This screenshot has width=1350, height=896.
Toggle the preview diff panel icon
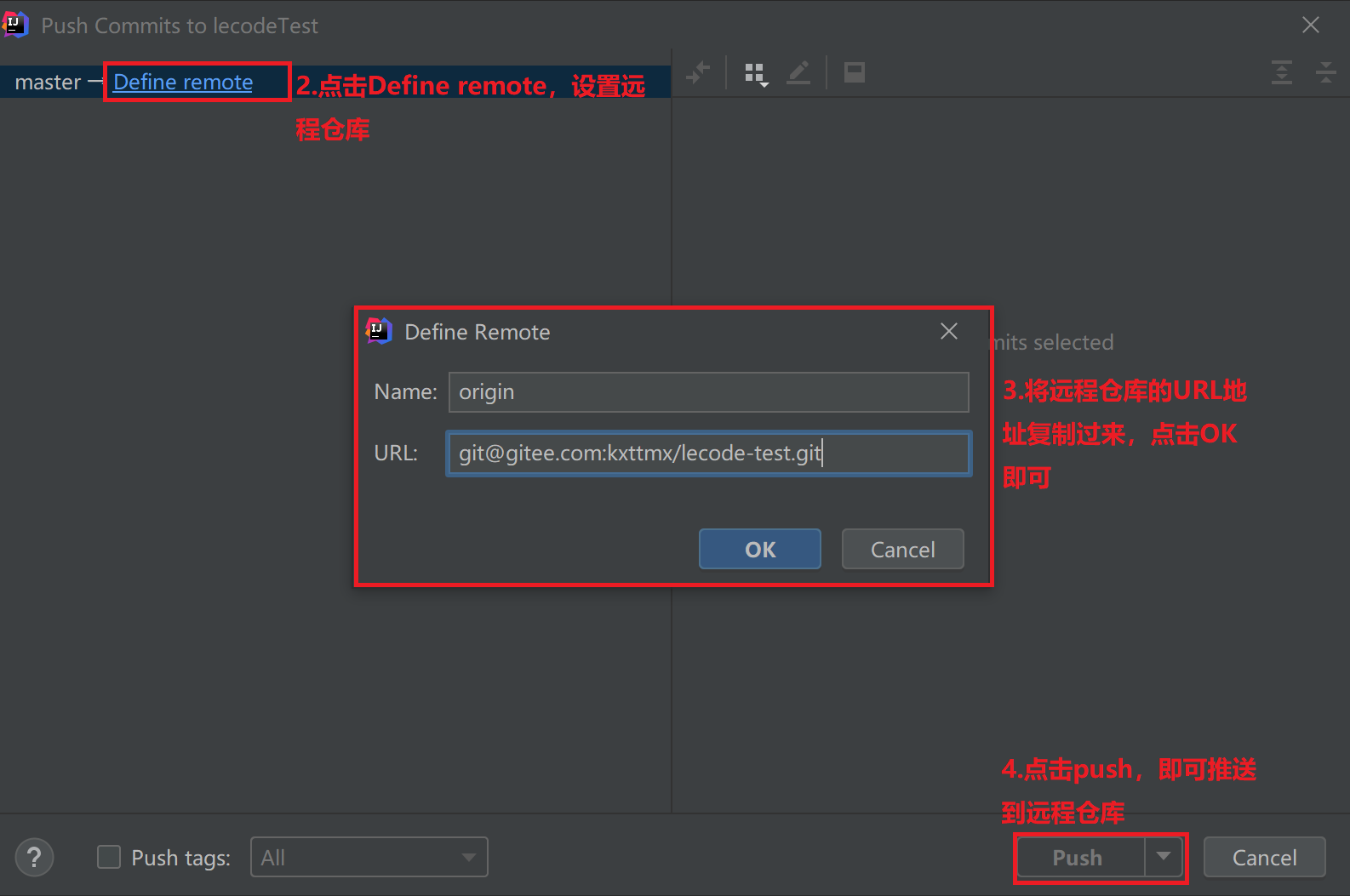tap(855, 73)
